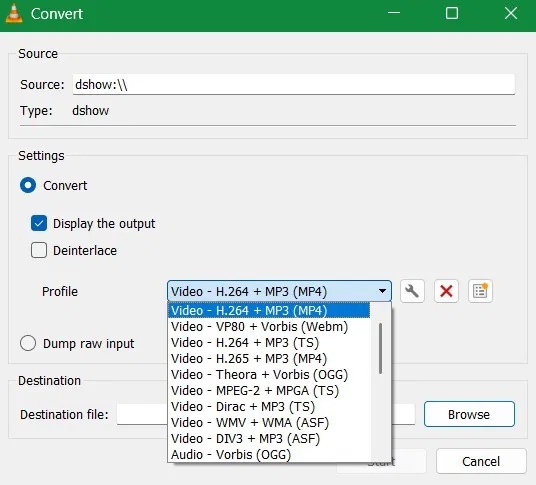
Task: Click the profile list scrollbar handle
Action: 380,349
